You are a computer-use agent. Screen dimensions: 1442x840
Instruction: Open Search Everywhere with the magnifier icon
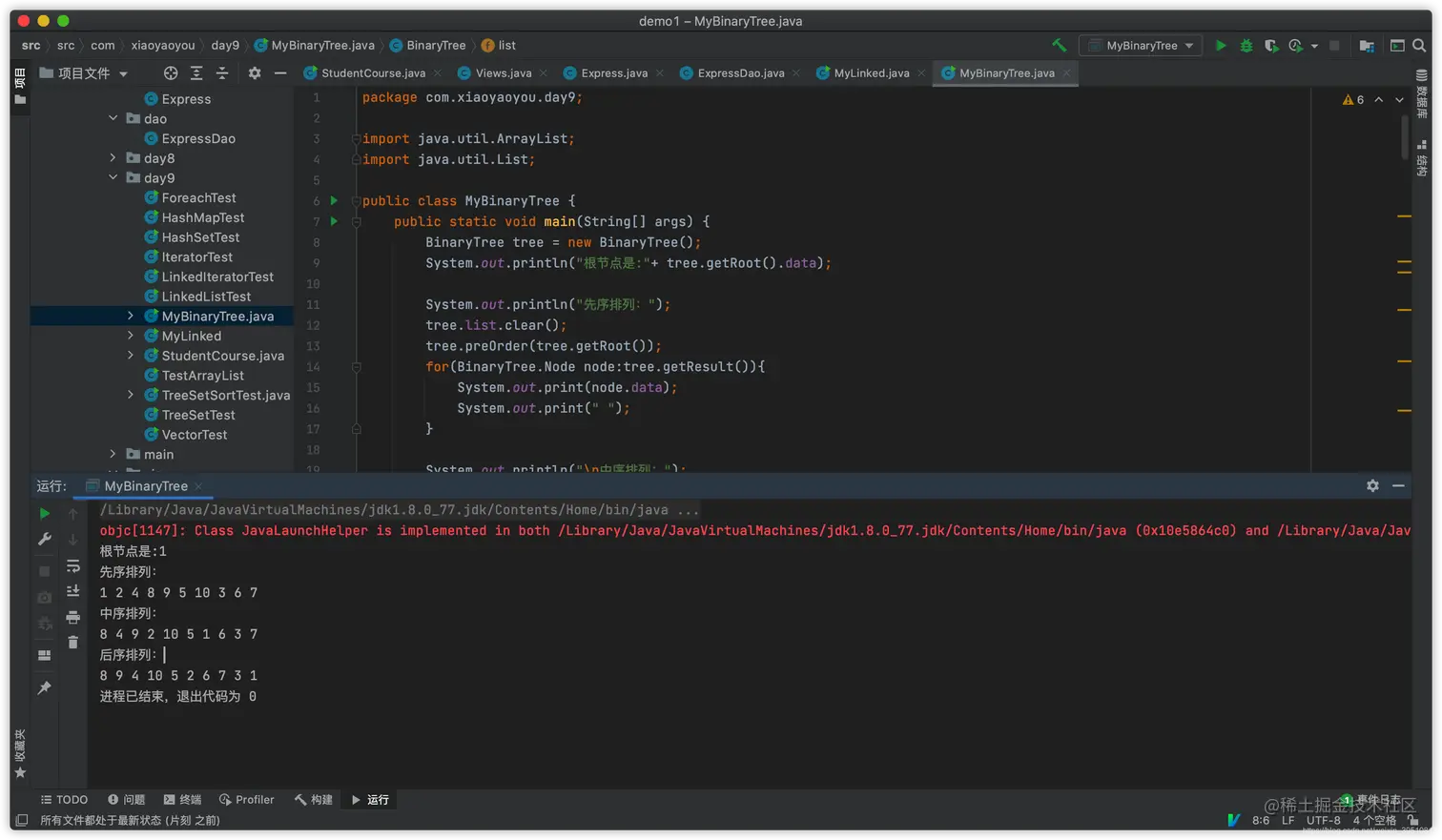click(x=1419, y=45)
